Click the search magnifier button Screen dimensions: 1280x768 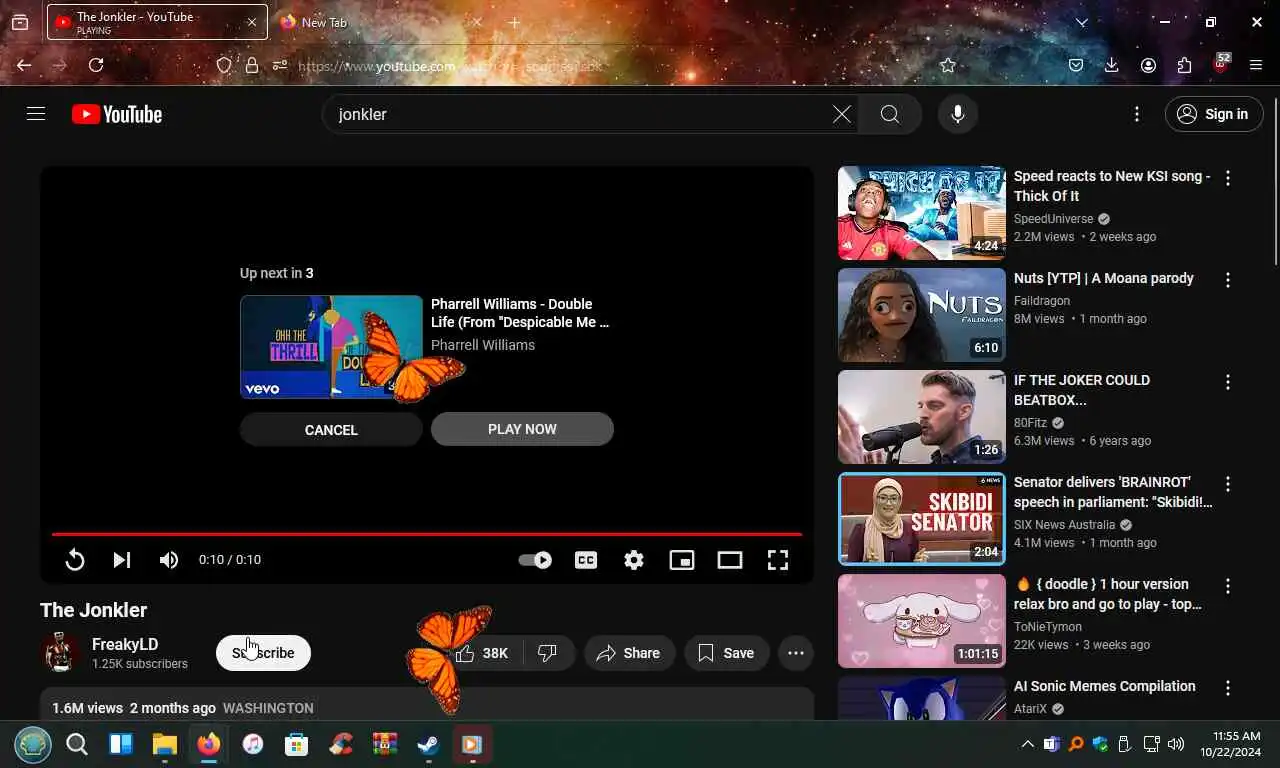(890, 114)
